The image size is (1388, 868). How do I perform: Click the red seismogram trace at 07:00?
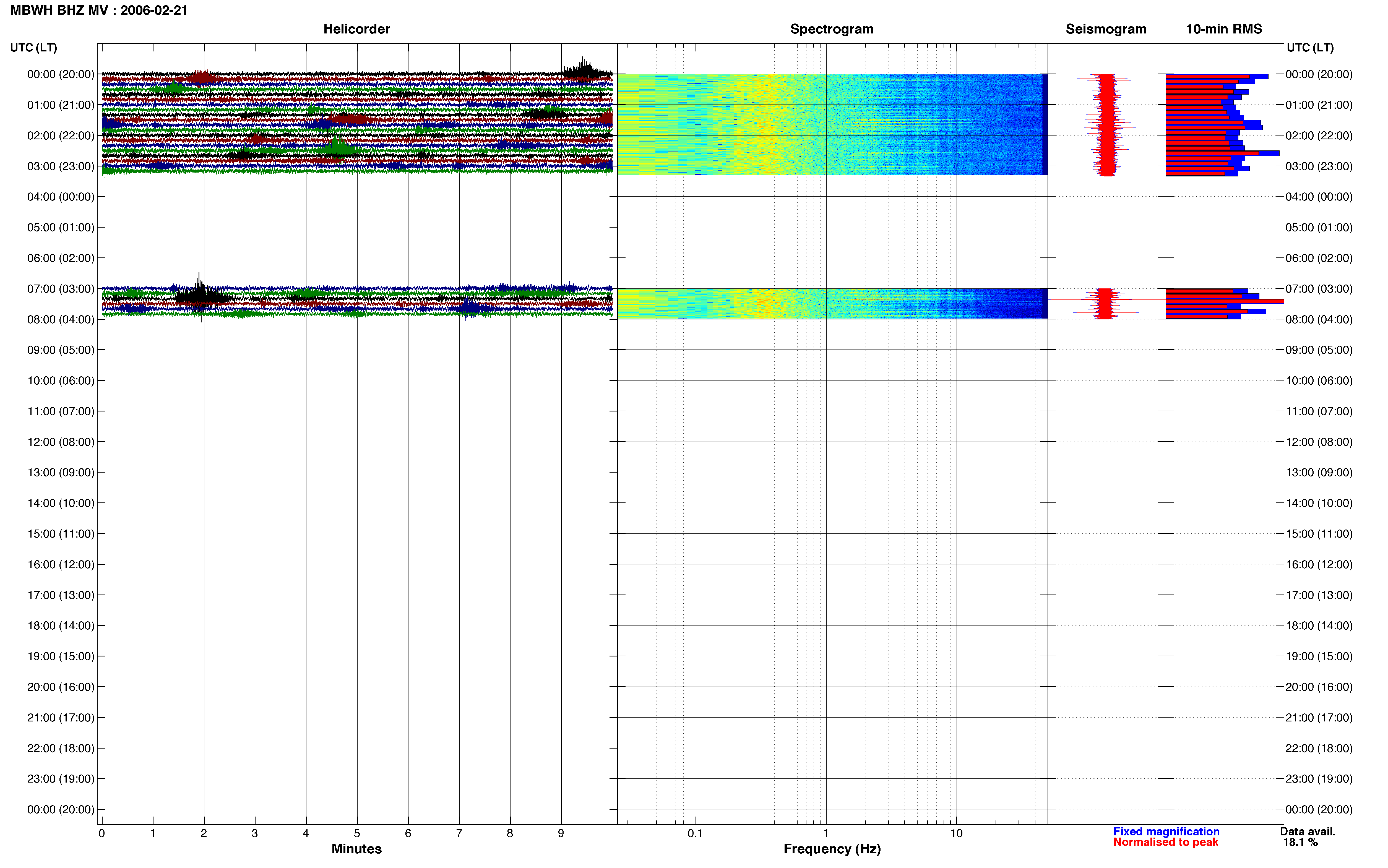pos(1106,304)
